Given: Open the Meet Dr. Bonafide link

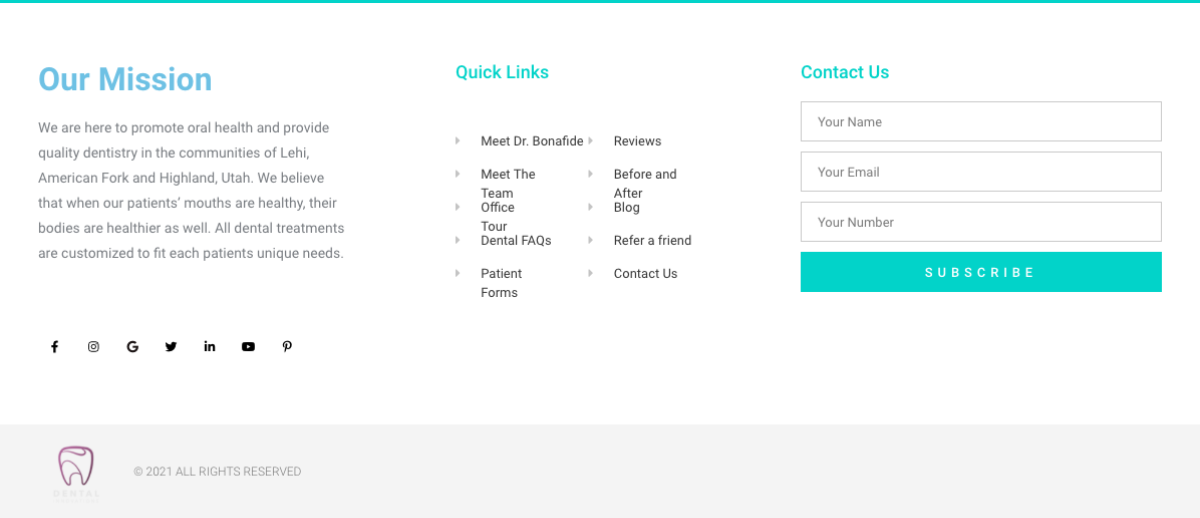Looking at the screenshot, I should 532,141.
